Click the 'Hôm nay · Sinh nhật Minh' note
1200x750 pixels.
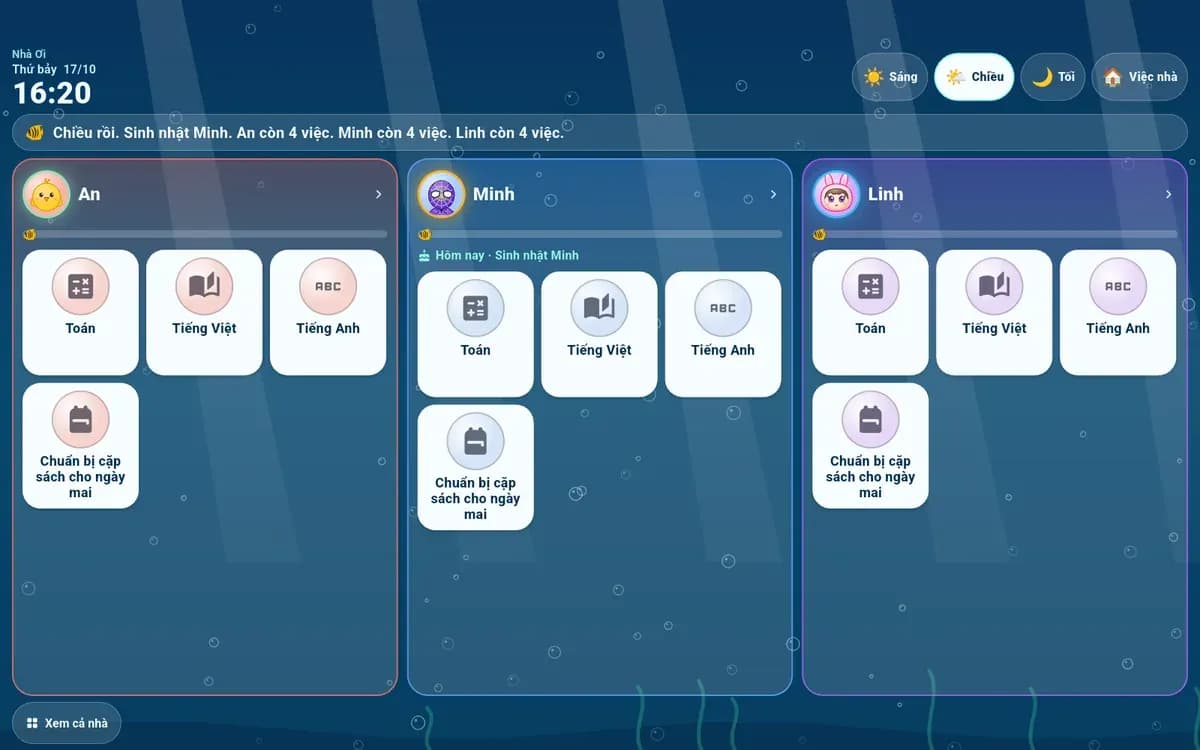(x=507, y=256)
